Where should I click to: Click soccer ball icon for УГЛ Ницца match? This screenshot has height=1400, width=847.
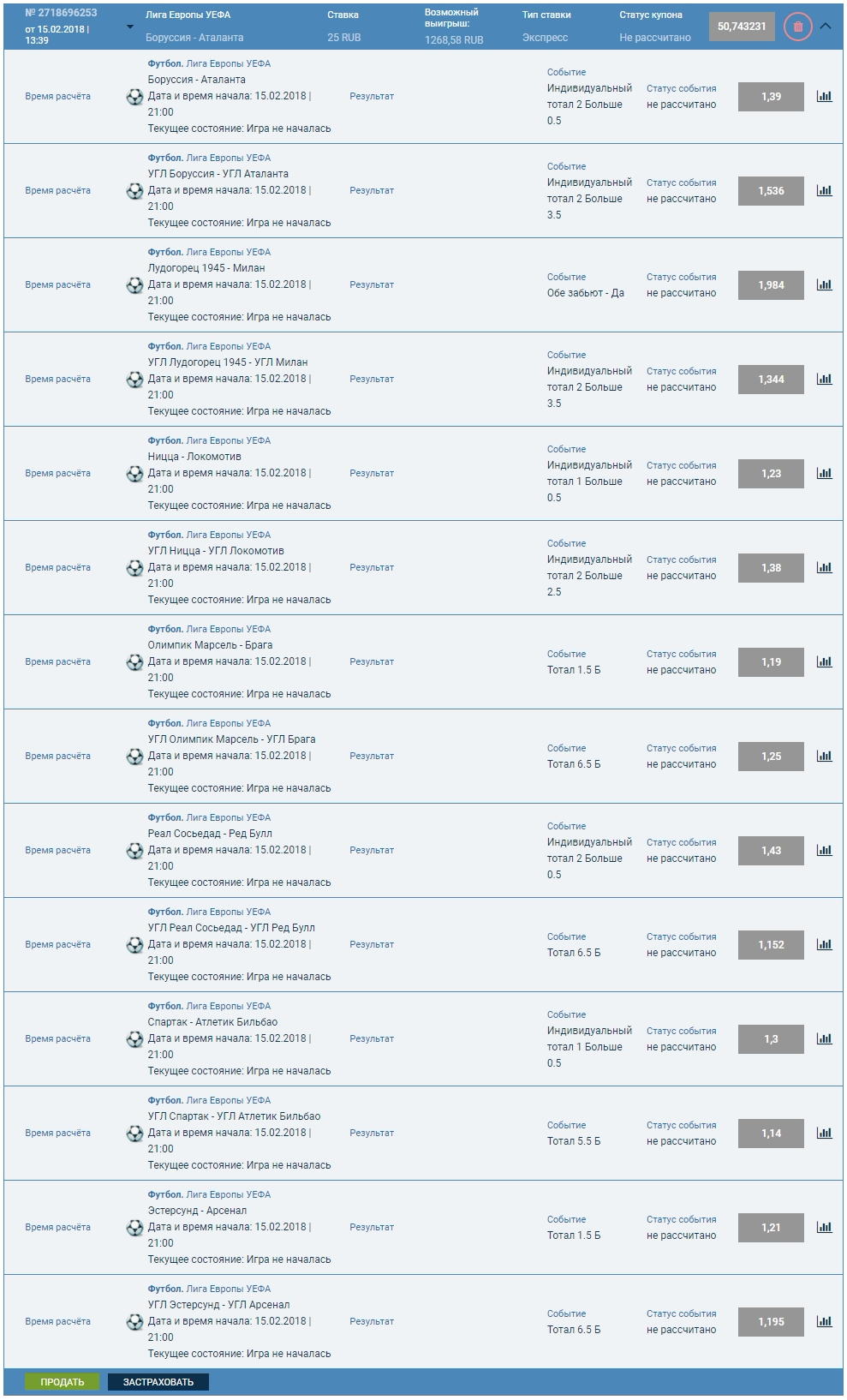tap(134, 568)
